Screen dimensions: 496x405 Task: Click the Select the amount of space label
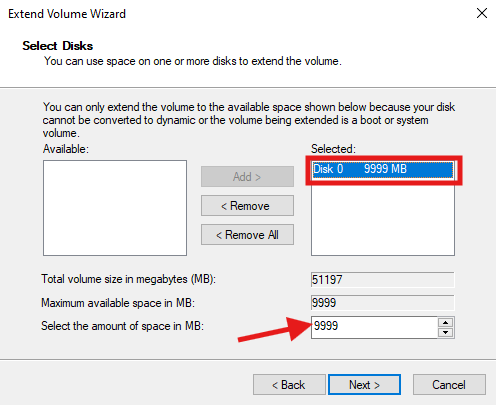pos(122,326)
